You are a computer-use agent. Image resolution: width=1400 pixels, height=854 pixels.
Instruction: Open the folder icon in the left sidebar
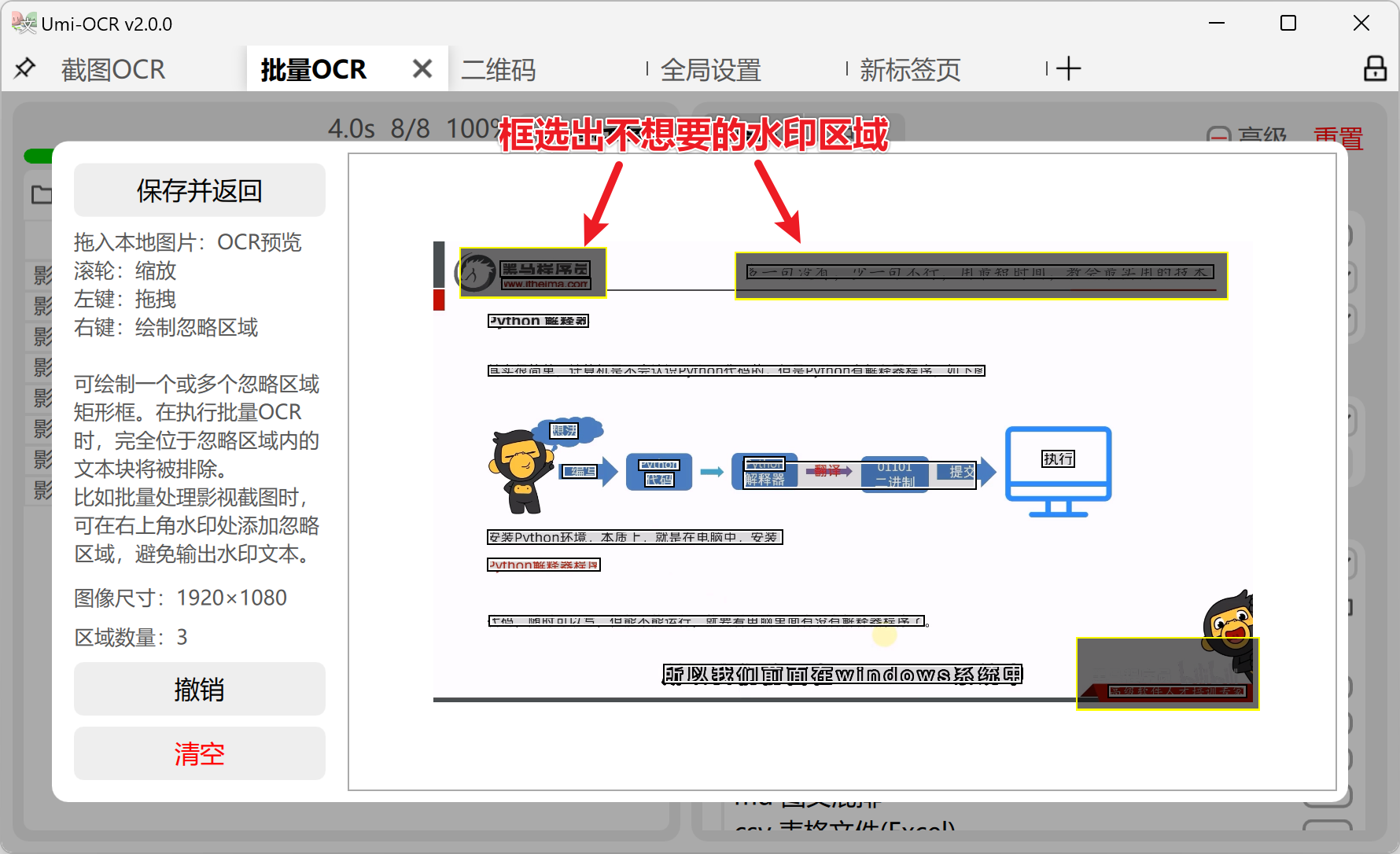[41, 194]
